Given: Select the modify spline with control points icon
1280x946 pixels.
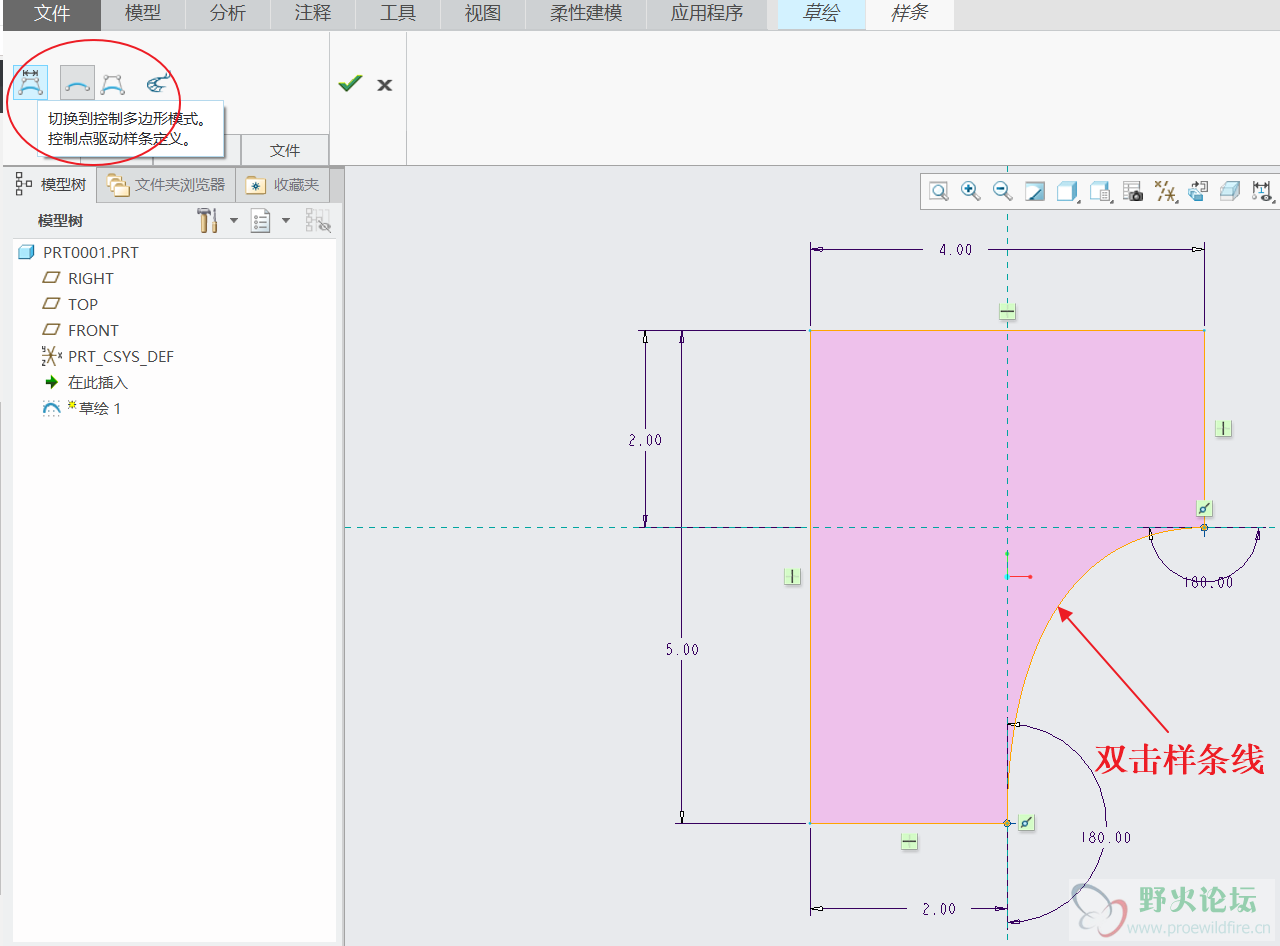Looking at the screenshot, I should pyautogui.click(x=113, y=84).
